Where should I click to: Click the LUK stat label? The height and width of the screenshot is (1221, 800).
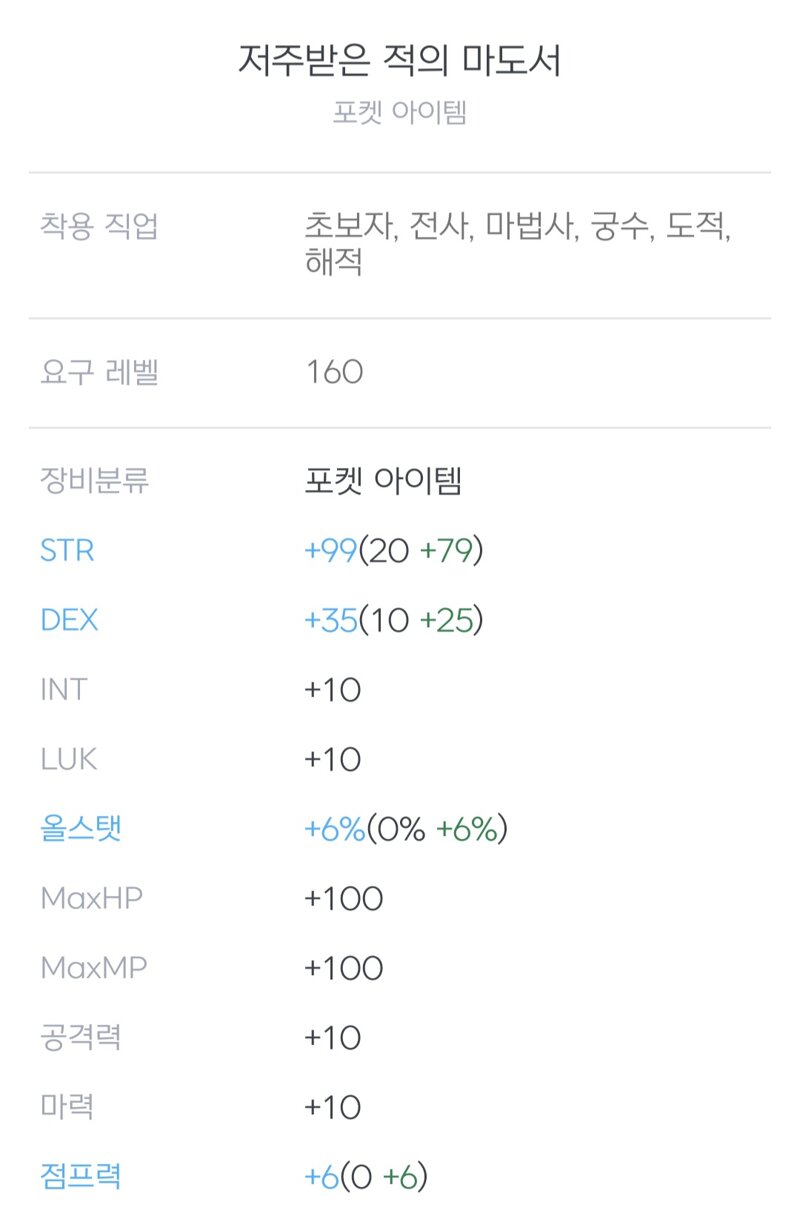[68, 760]
